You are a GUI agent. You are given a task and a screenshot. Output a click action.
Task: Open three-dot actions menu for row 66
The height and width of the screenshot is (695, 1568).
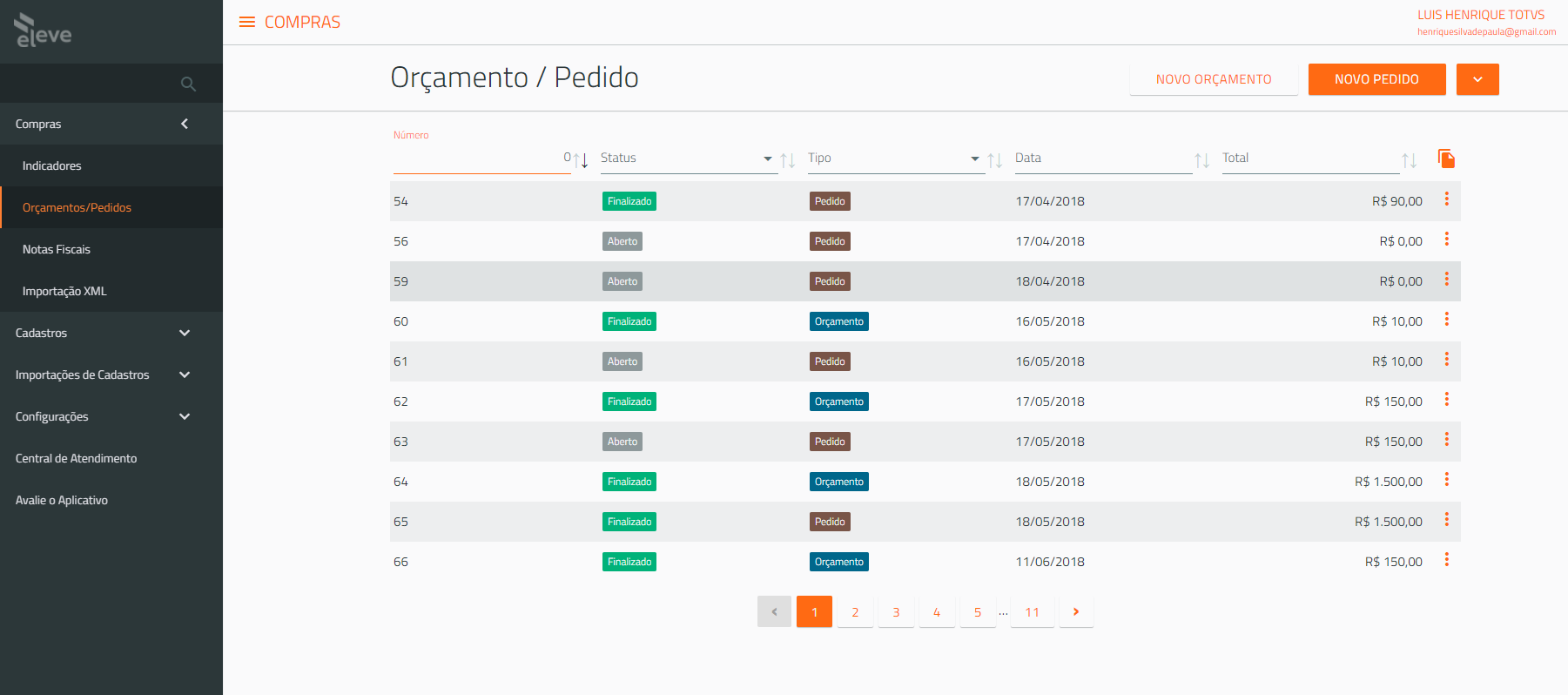coord(1446,560)
